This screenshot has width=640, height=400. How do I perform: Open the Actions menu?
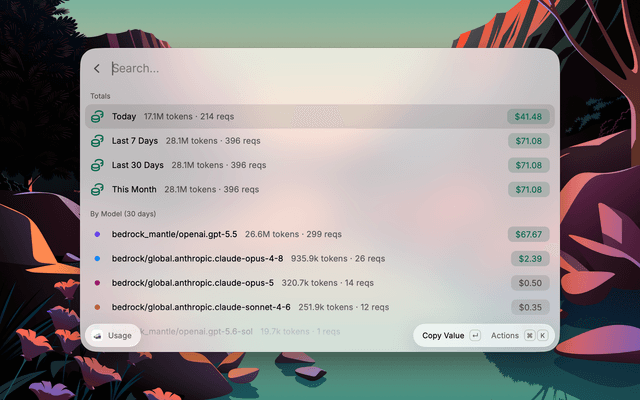pyautogui.click(x=504, y=336)
